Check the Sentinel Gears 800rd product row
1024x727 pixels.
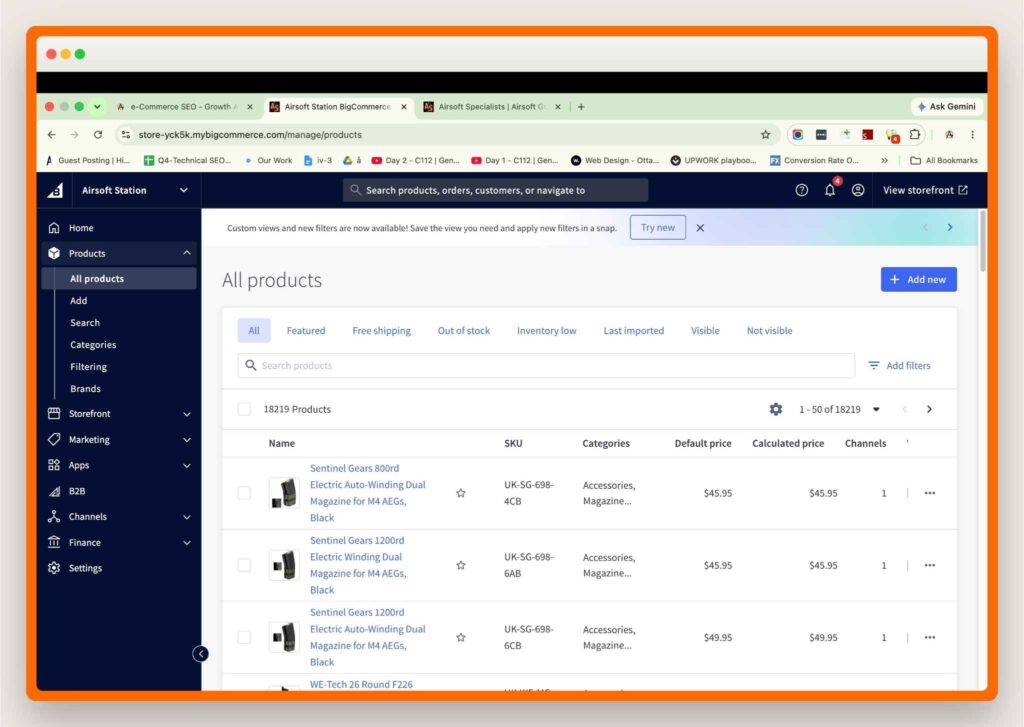(x=244, y=493)
